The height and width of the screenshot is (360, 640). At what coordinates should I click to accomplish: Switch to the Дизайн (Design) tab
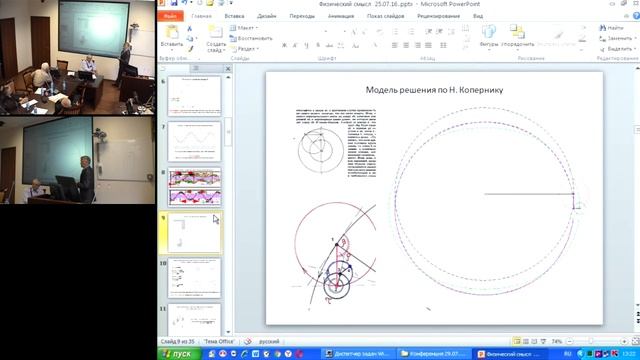click(x=267, y=16)
